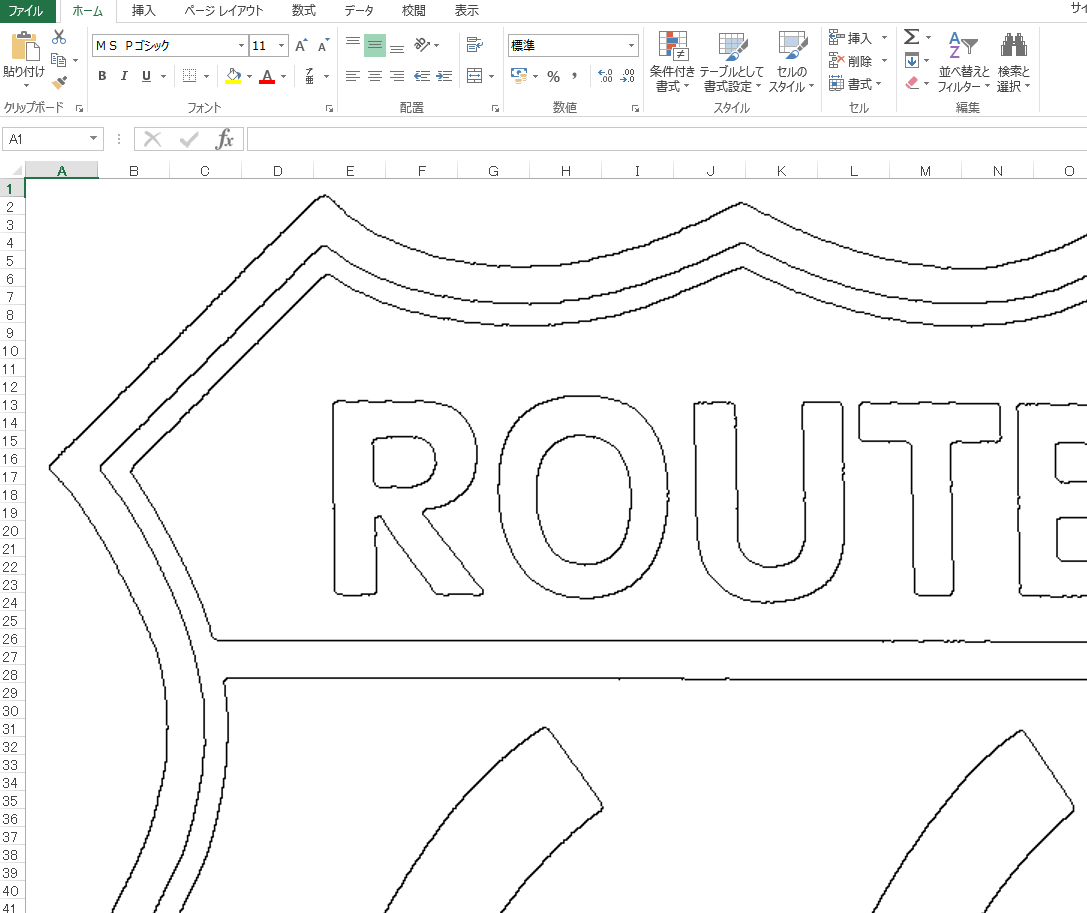Click the formula bar enter checkmark icon

click(x=189, y=139)
